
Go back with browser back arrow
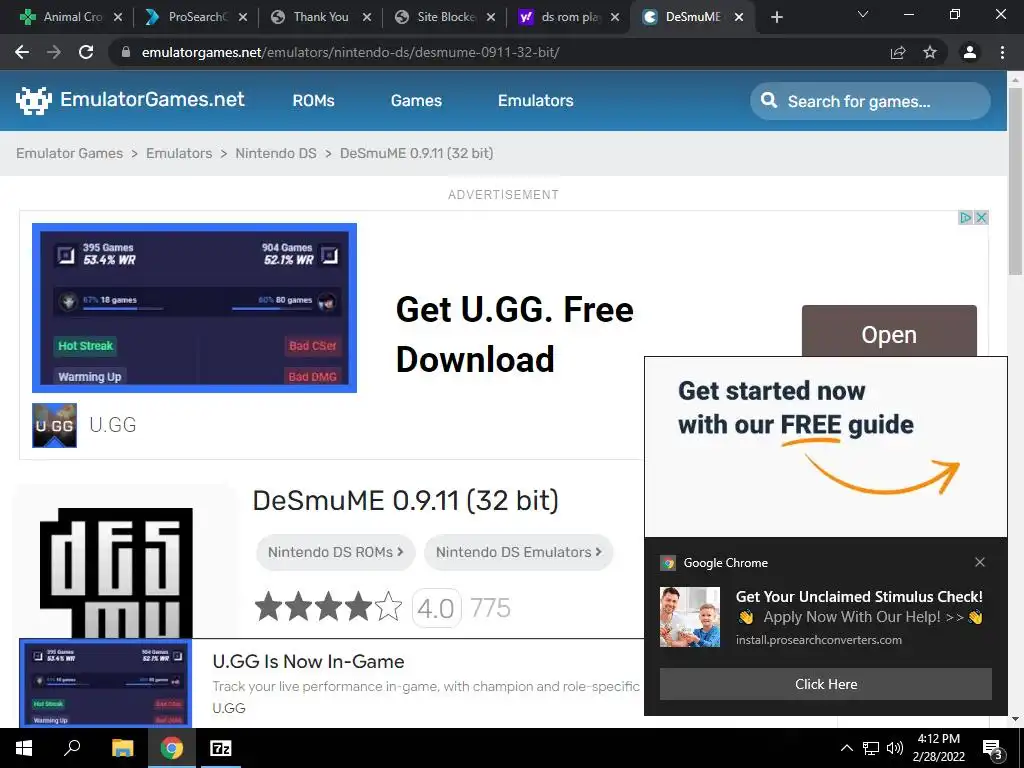[x=22, y=52]
